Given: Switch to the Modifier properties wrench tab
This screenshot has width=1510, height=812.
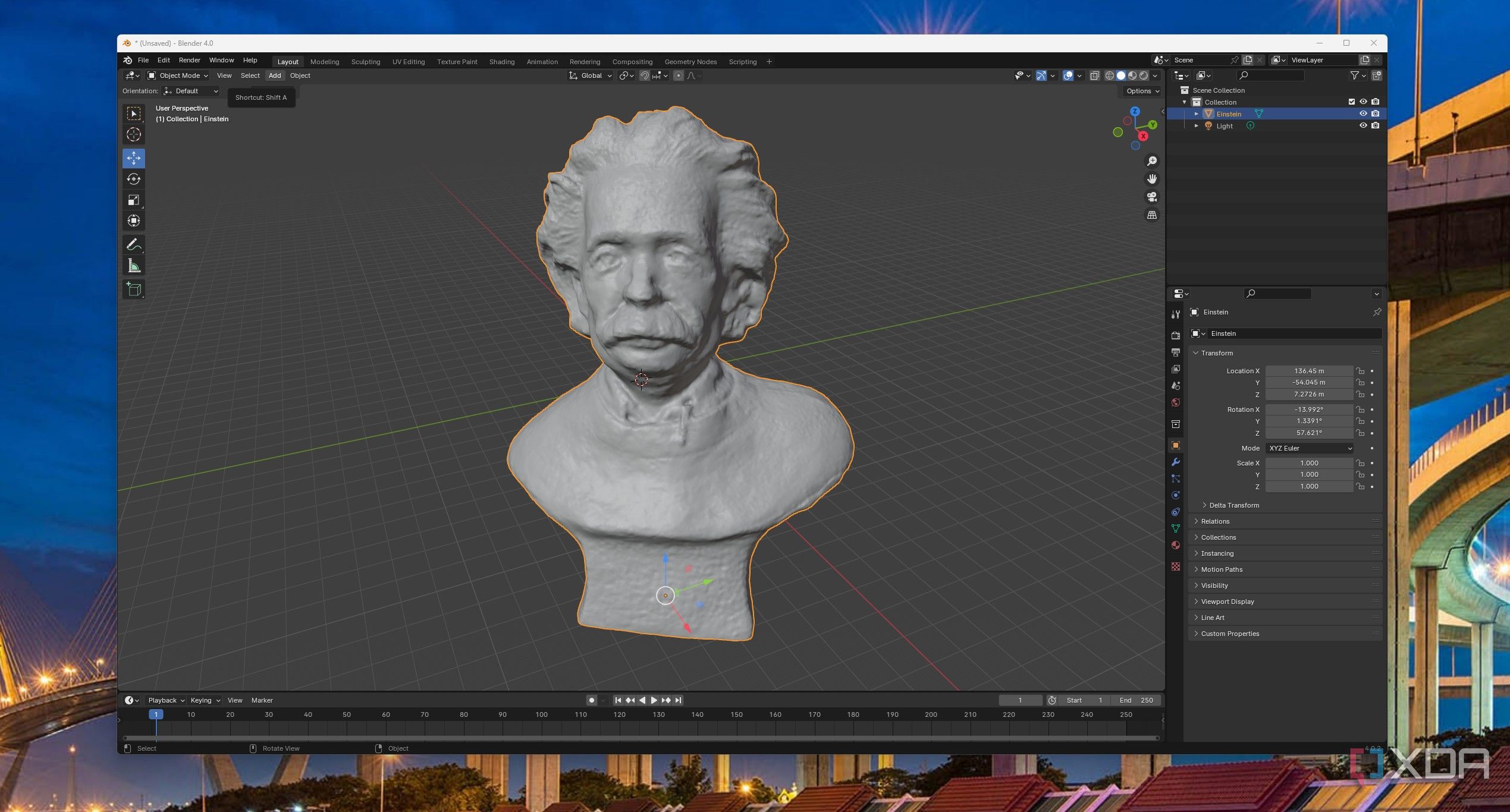Looking at the screenshot, I should coord(1175,462).
